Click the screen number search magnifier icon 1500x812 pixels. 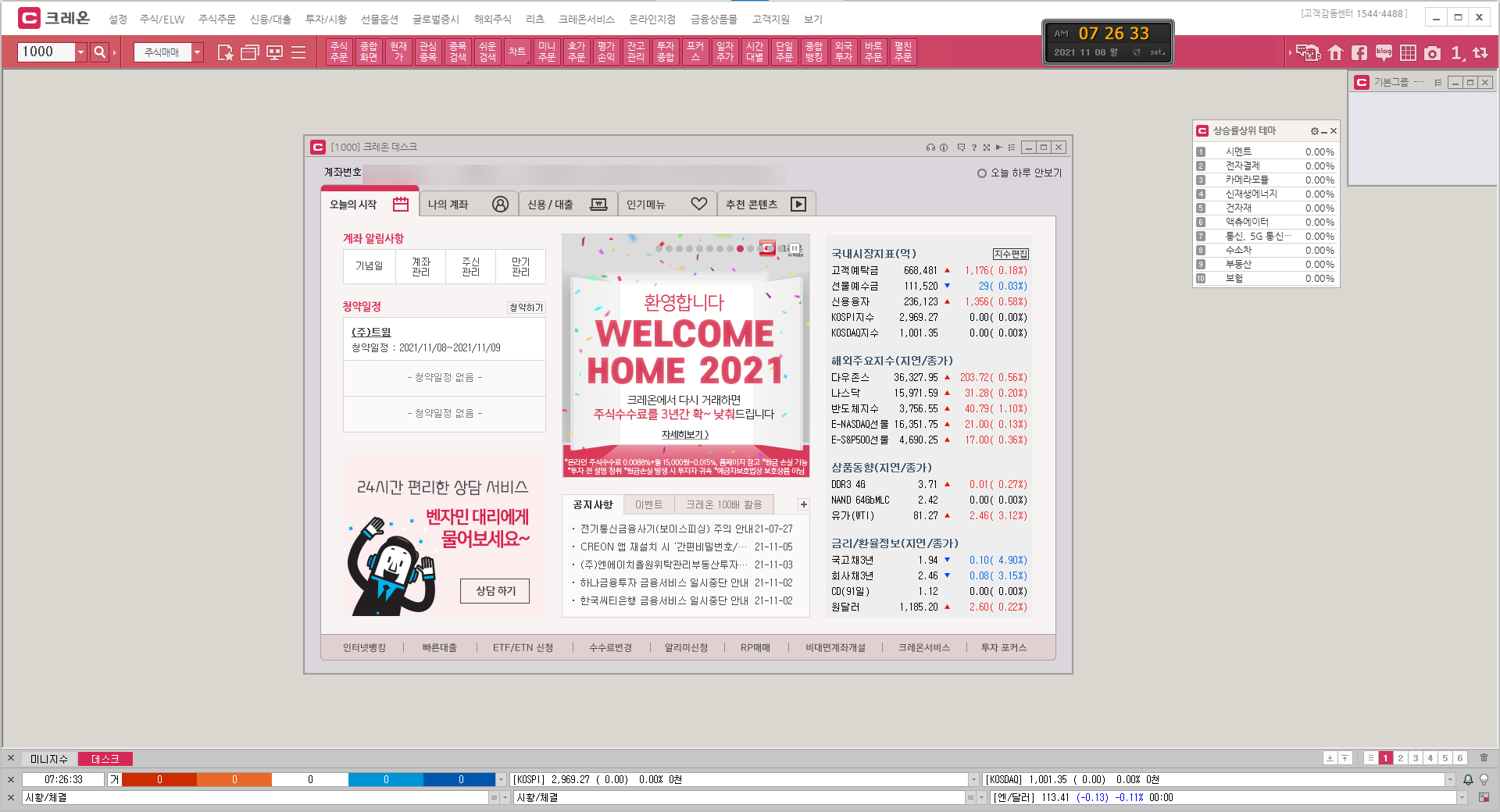99,52
